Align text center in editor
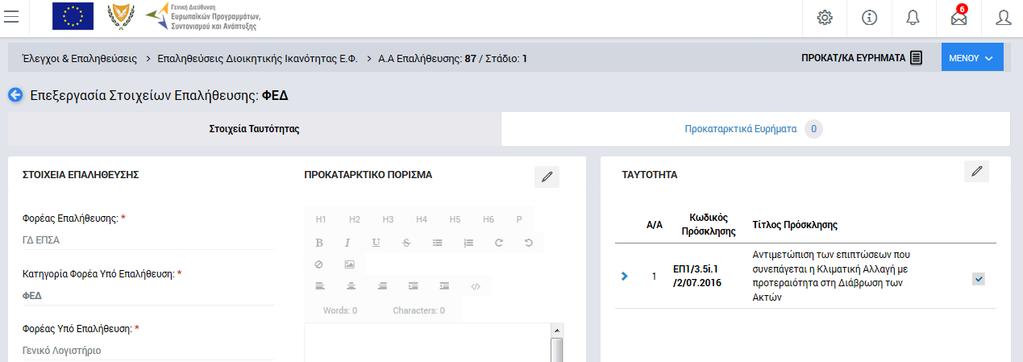 [x=351, y=286]
